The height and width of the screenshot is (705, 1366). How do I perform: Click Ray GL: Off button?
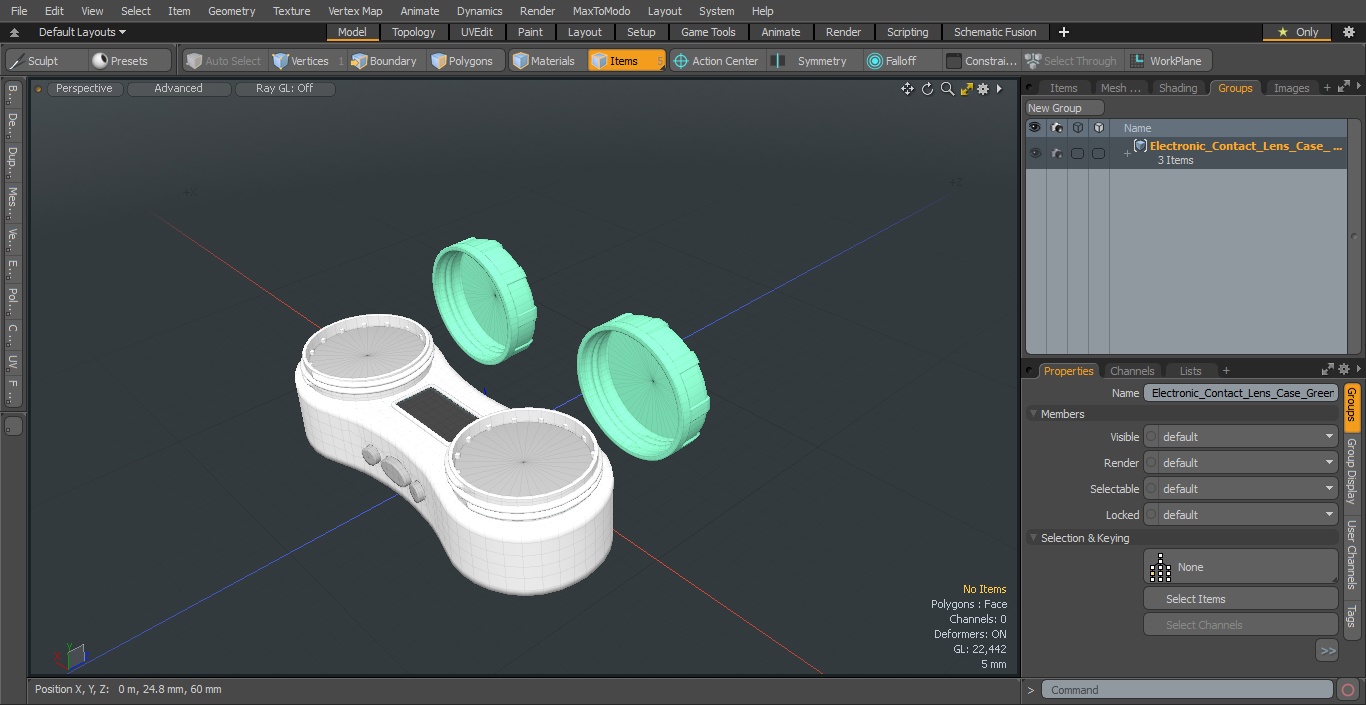(285, 89)
